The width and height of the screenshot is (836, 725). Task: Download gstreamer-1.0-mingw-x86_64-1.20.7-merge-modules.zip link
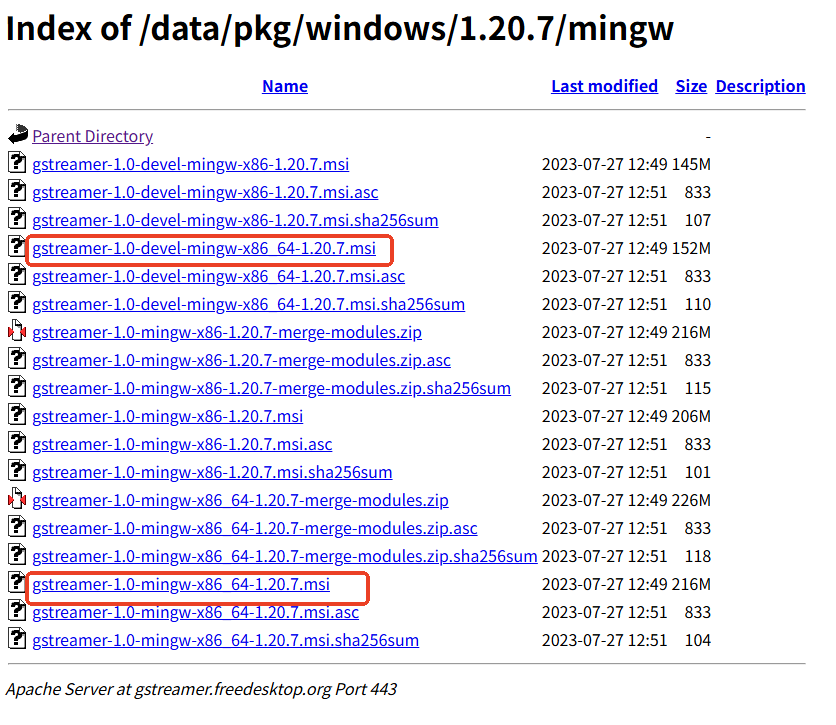pyautogui.click(x=240, y=500)
